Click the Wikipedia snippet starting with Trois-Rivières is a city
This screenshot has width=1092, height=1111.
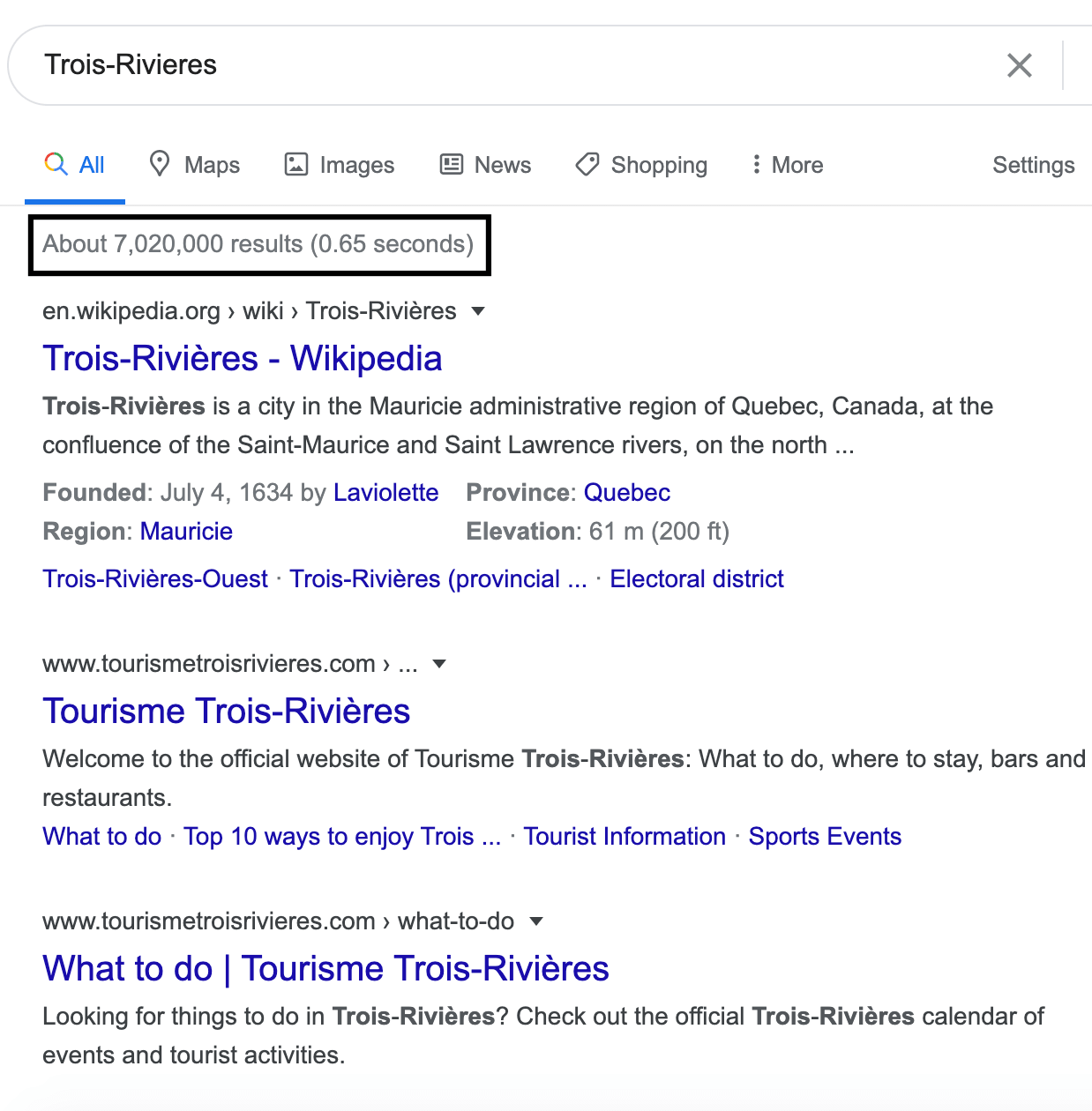point(519,425)
